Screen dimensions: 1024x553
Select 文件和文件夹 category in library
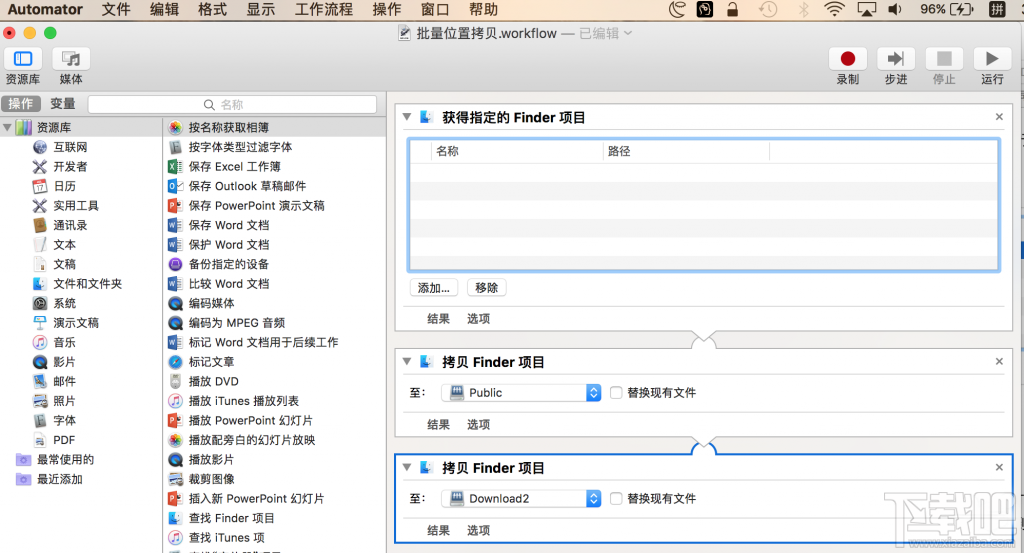[x=88, y=284]
